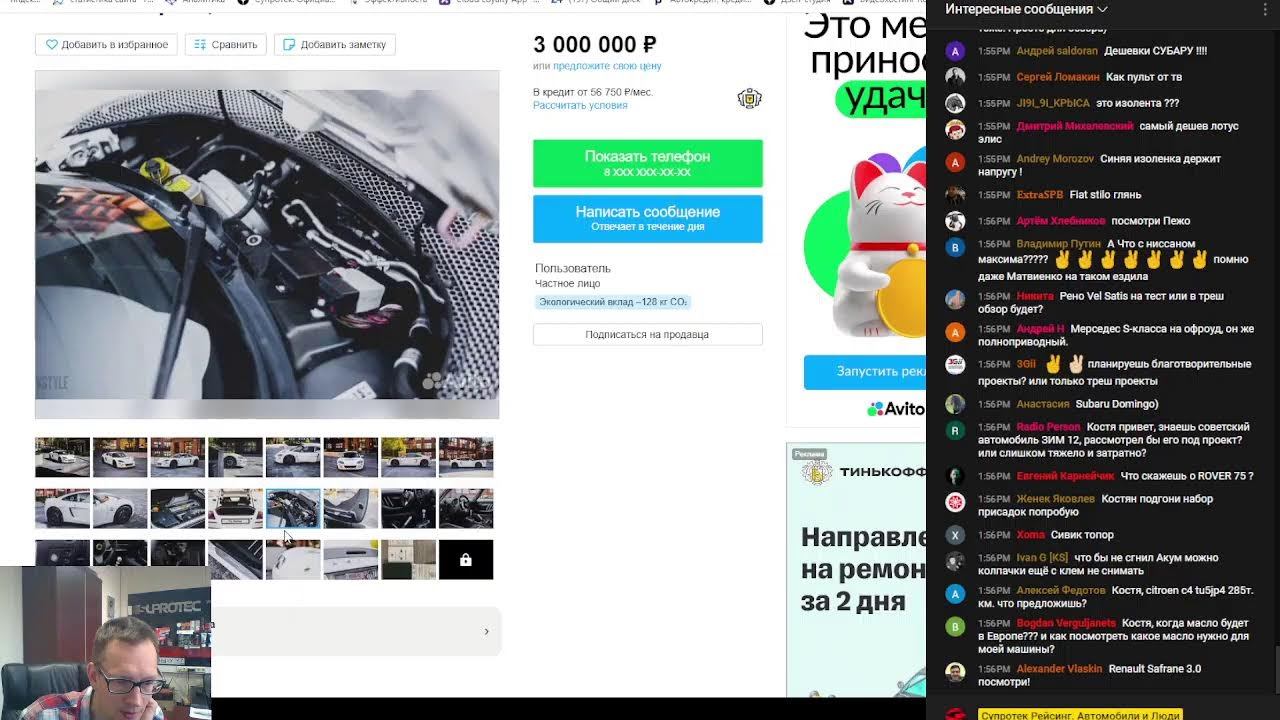Expand the collapsed section chevron below thumbnails
Screen dimensions: 1280x720
pos(486,631)
